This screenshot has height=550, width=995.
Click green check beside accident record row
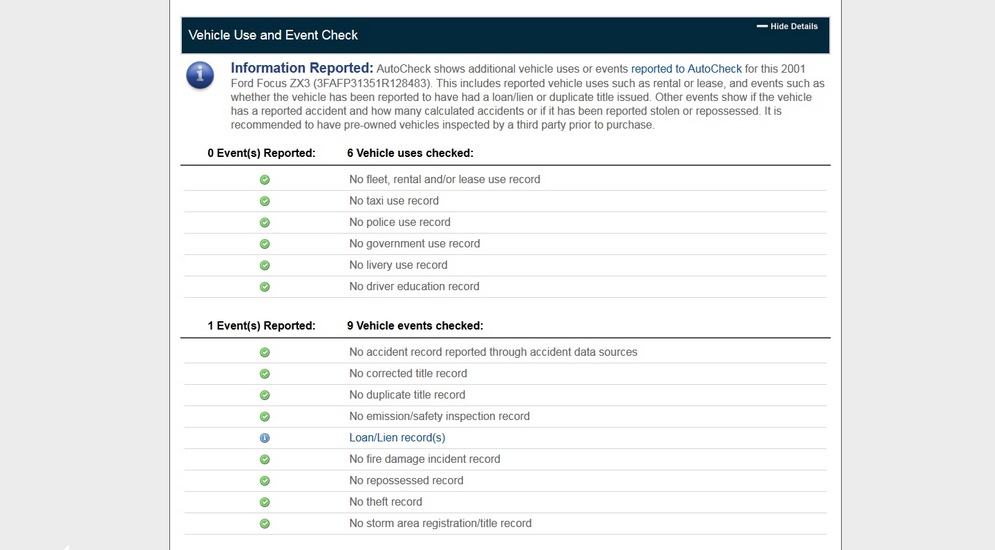[x=265, y=353]
